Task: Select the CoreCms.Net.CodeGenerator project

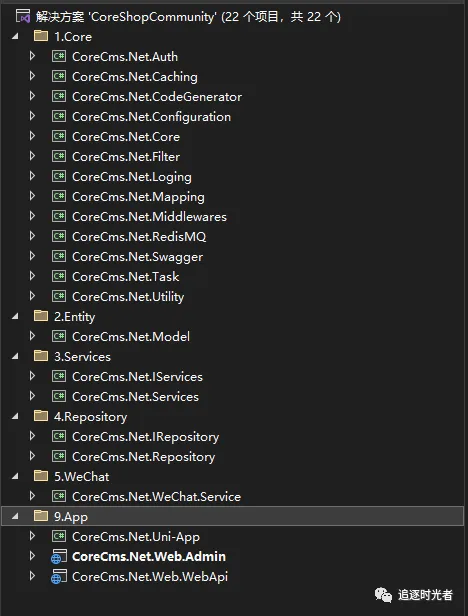Action: (157, 97)
